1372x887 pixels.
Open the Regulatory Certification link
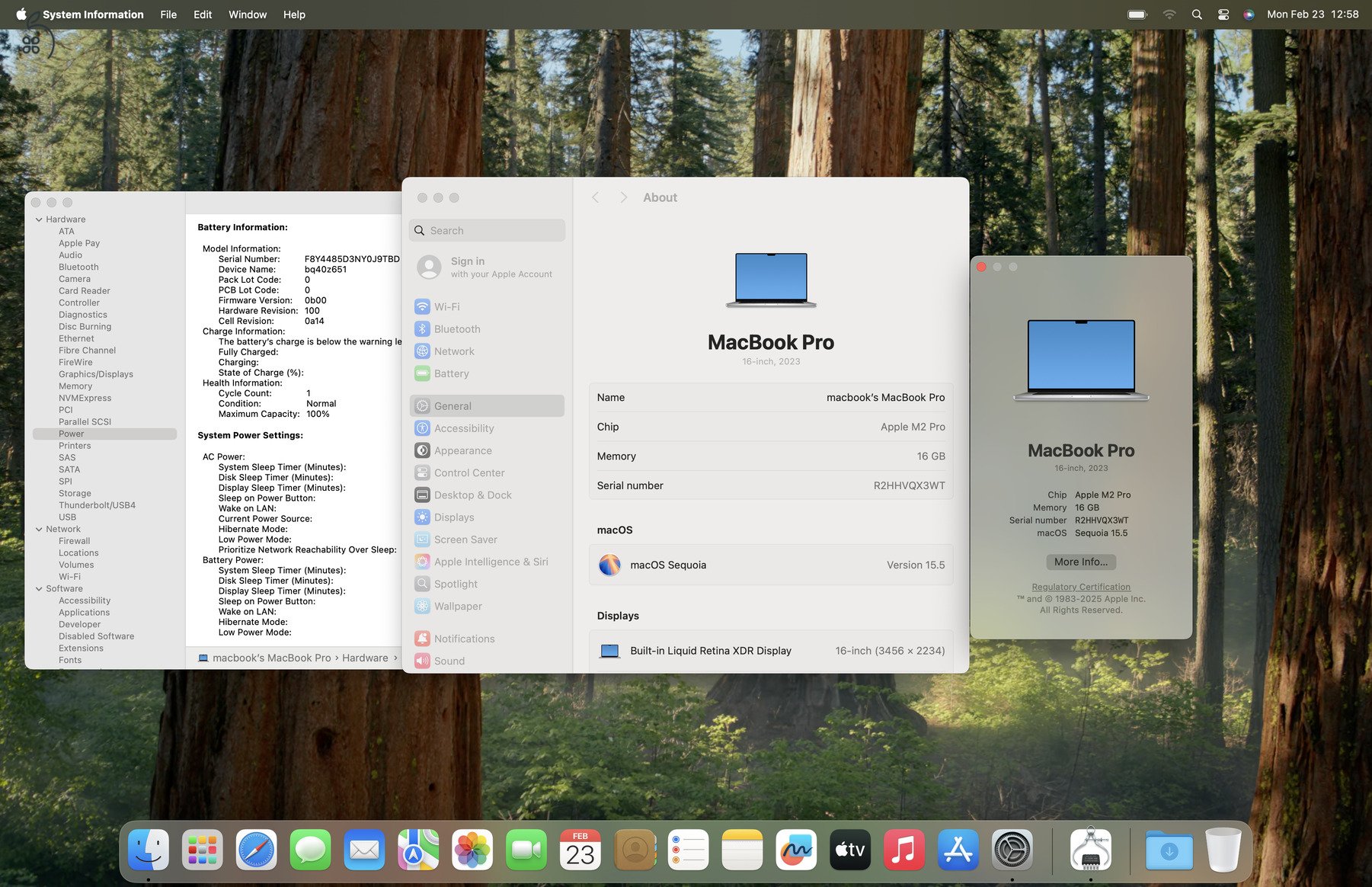tap(1080, 587)
